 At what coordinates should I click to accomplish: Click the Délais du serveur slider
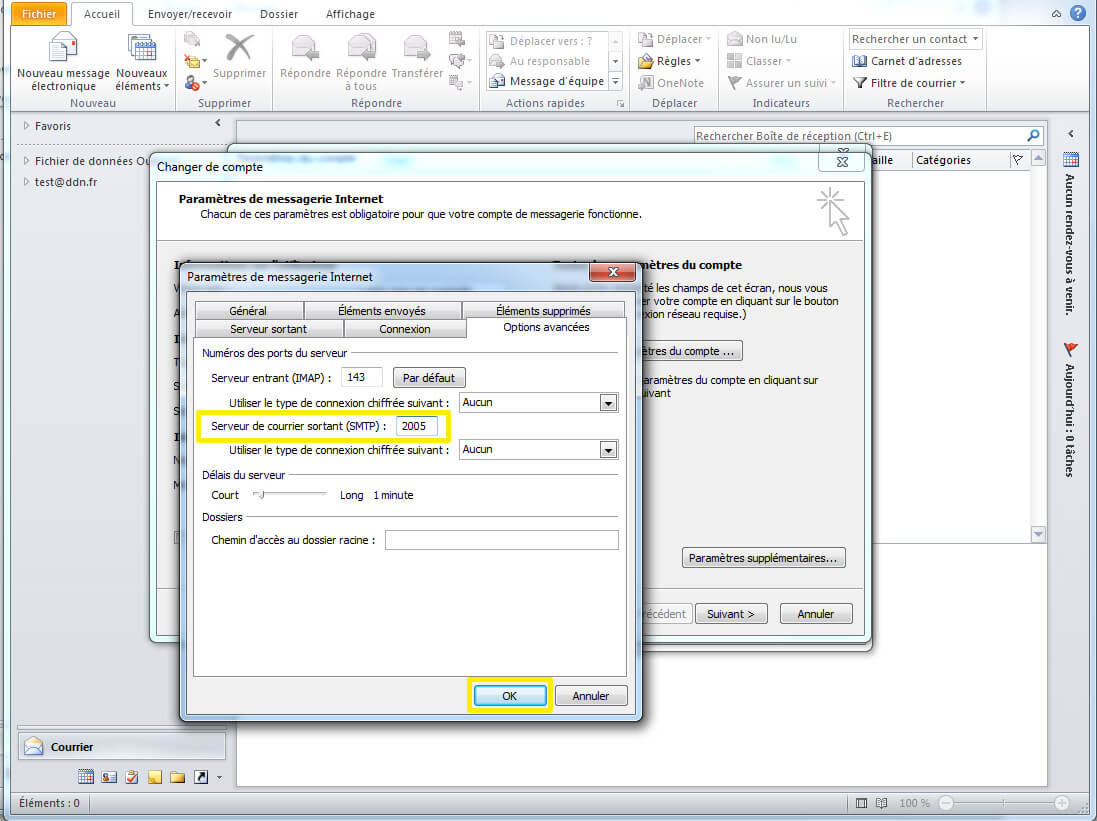coord(289,494)
